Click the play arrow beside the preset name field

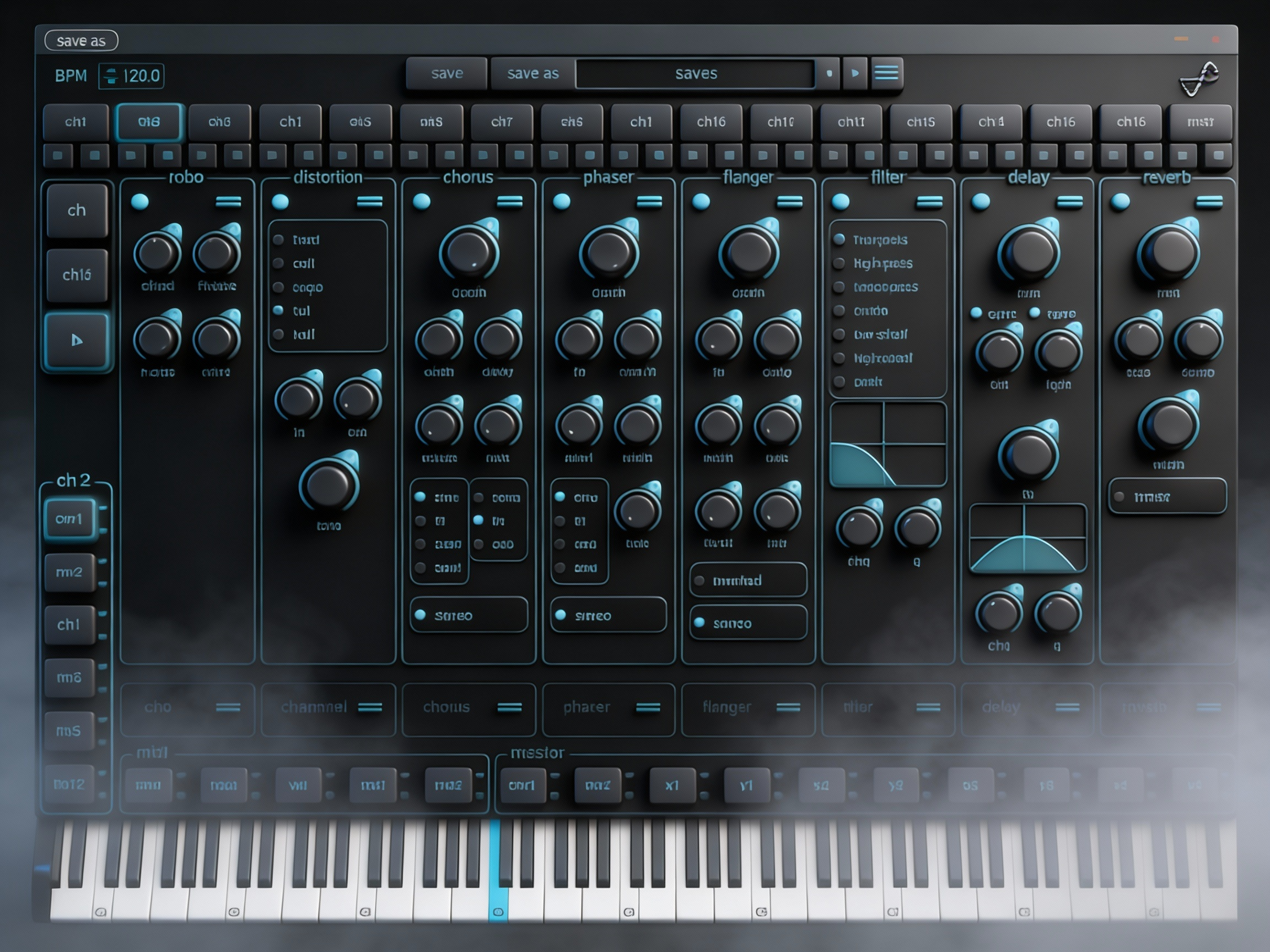[854, 73]
